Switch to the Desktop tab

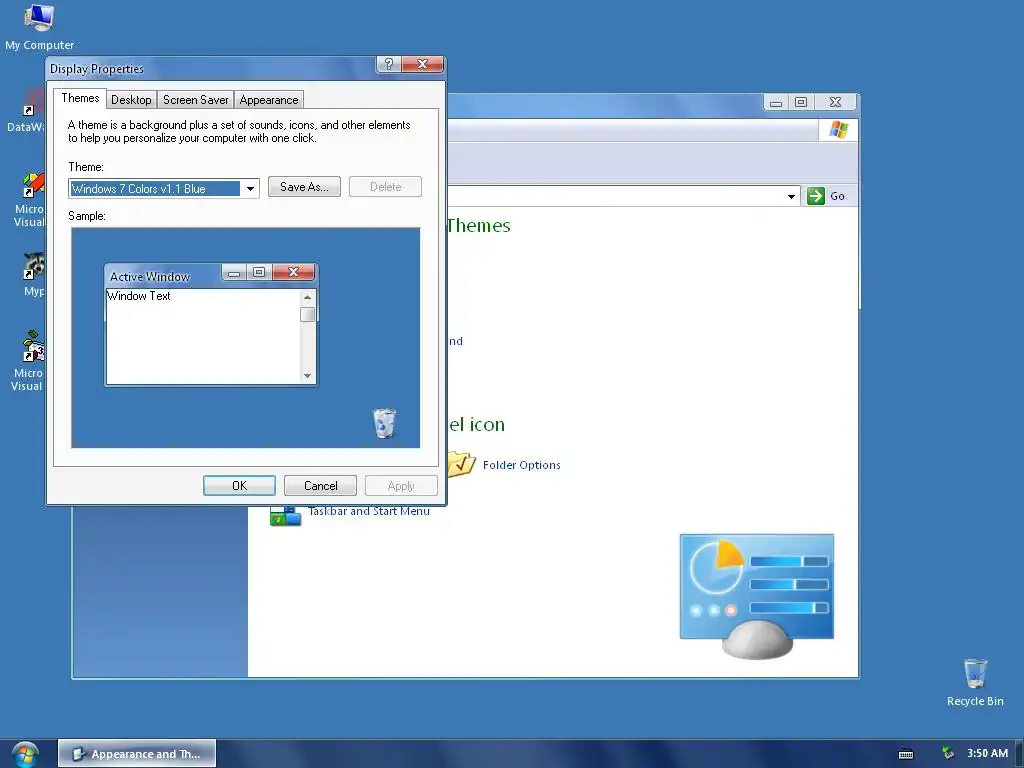tap(131, 100)
